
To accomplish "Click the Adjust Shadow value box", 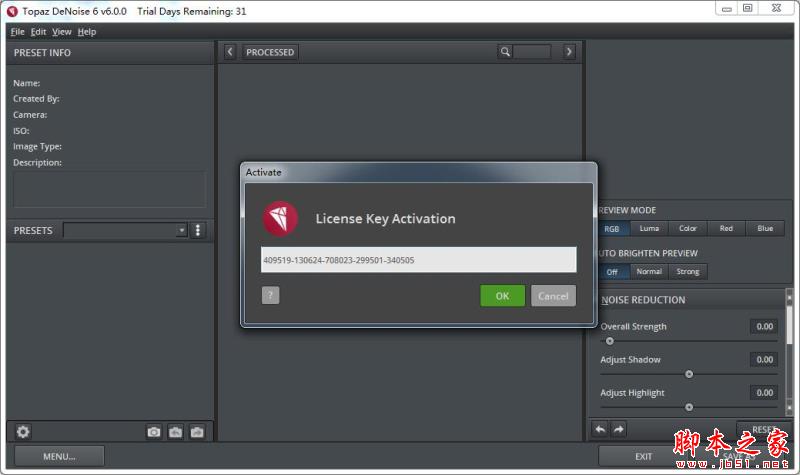I will (x=764, y=359).
